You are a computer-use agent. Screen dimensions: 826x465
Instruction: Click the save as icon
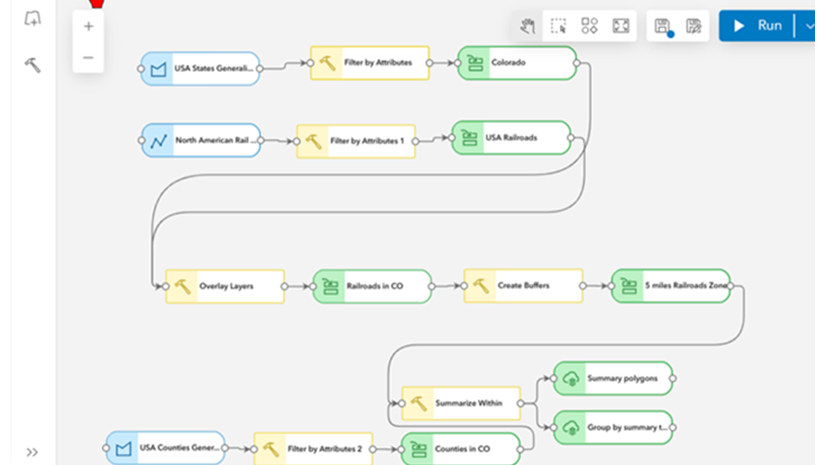(x=694, y=26)
